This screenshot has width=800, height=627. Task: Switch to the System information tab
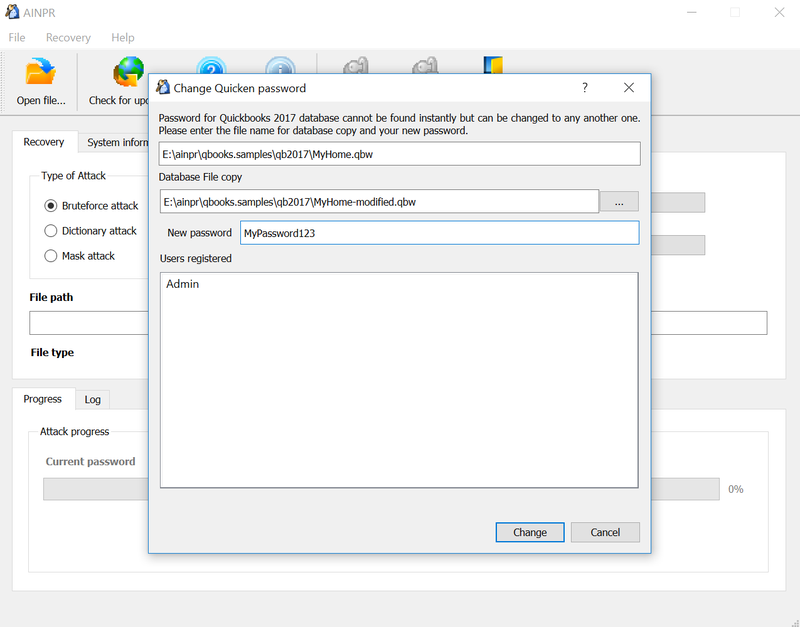tap(115, 142)
